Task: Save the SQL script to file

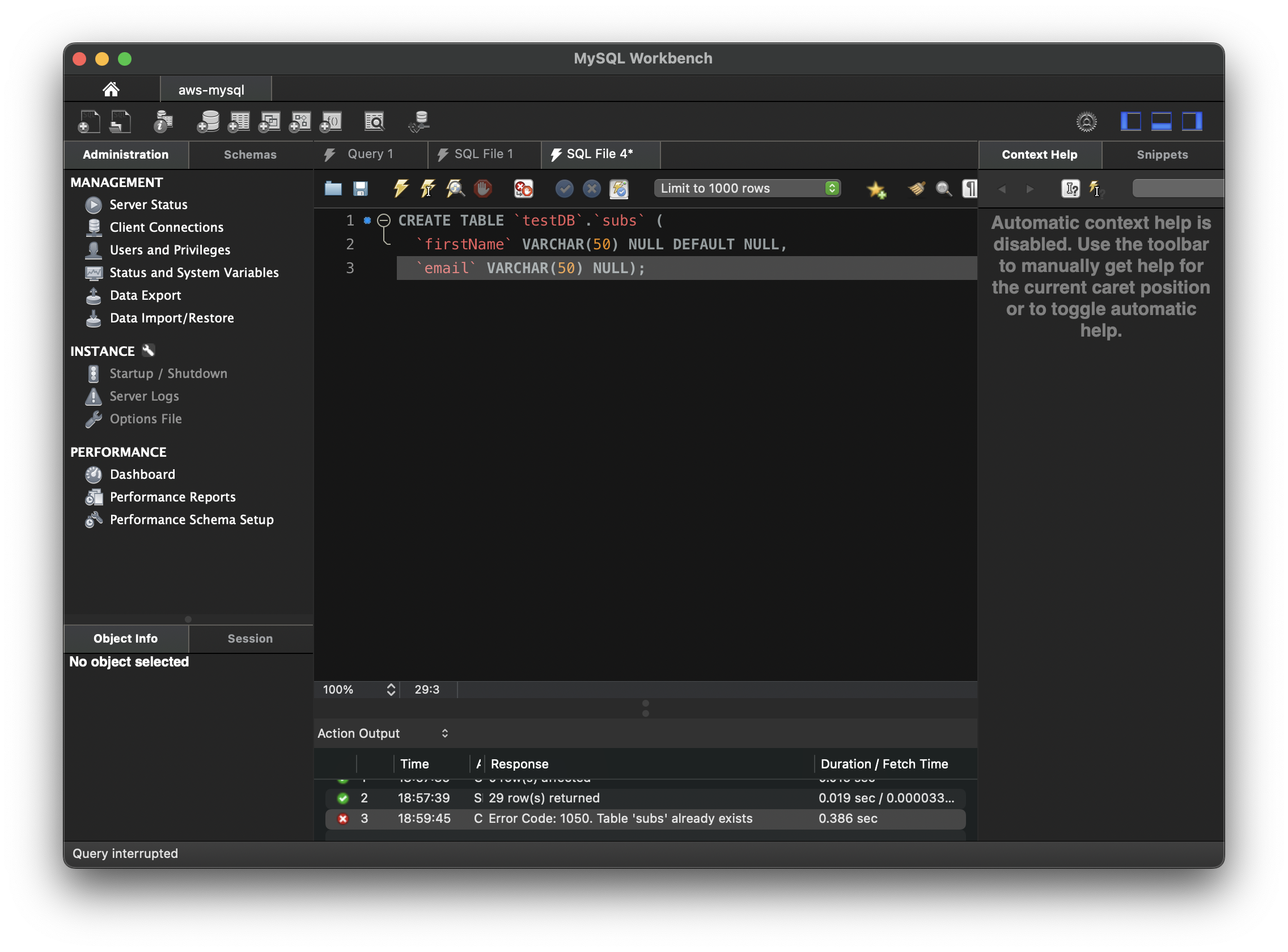Action: 361,189
